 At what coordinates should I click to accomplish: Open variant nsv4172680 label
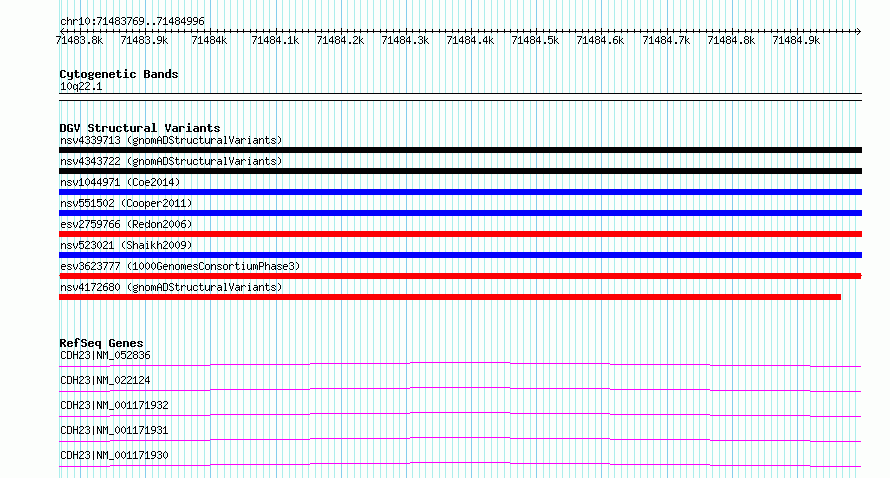pos(171,287)
